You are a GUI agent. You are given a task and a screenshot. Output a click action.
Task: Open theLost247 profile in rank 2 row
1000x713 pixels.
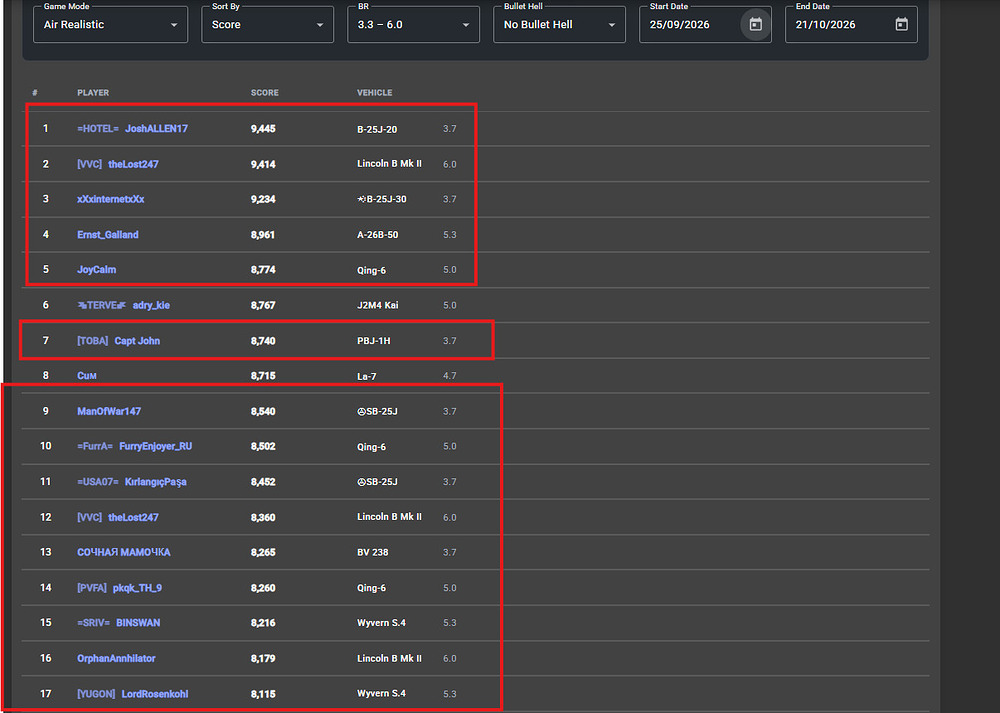click(x=133, y=165)
